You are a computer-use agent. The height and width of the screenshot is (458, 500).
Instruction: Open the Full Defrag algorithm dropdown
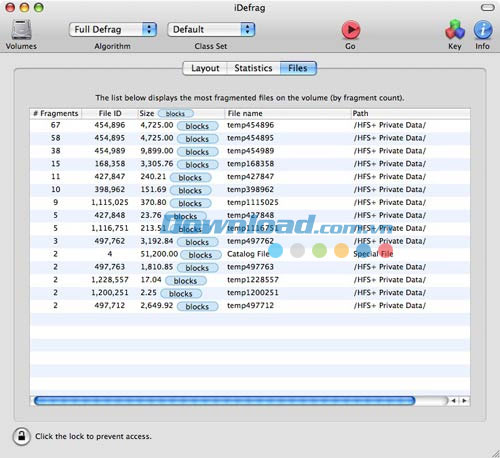[113, 29]
